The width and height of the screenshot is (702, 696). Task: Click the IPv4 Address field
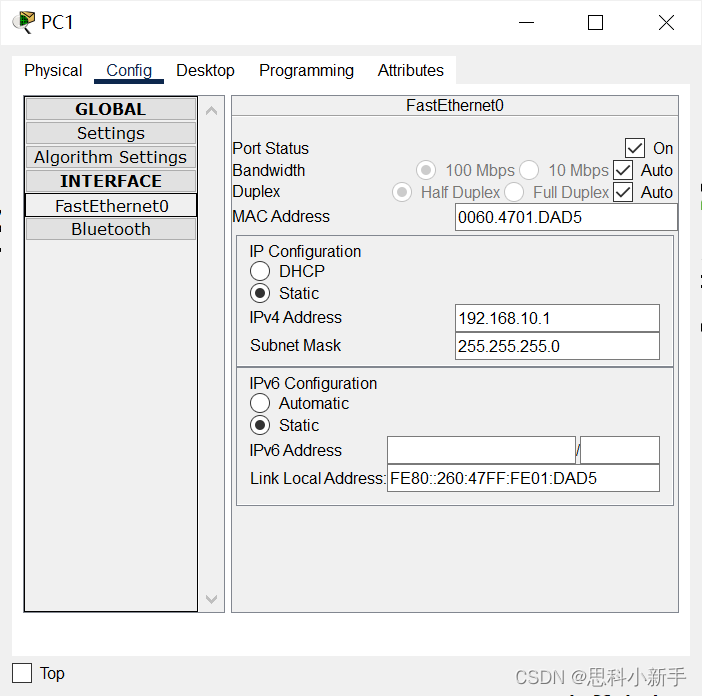tap(557, 318)
